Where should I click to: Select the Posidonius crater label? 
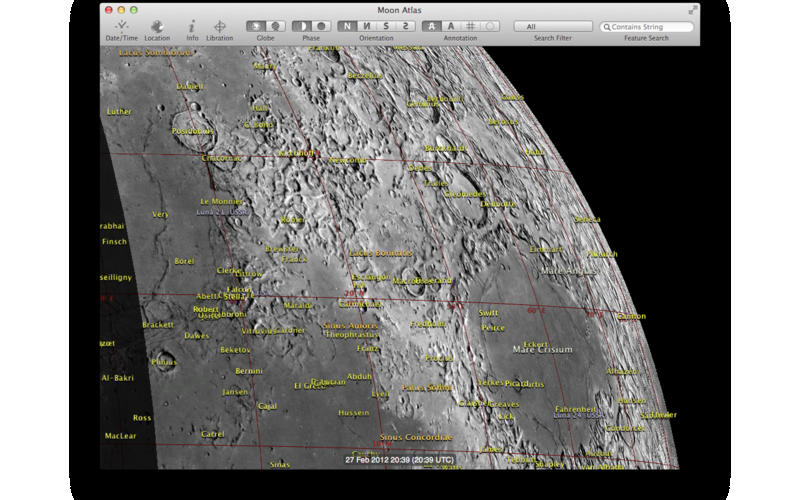[x=192, y=131]
